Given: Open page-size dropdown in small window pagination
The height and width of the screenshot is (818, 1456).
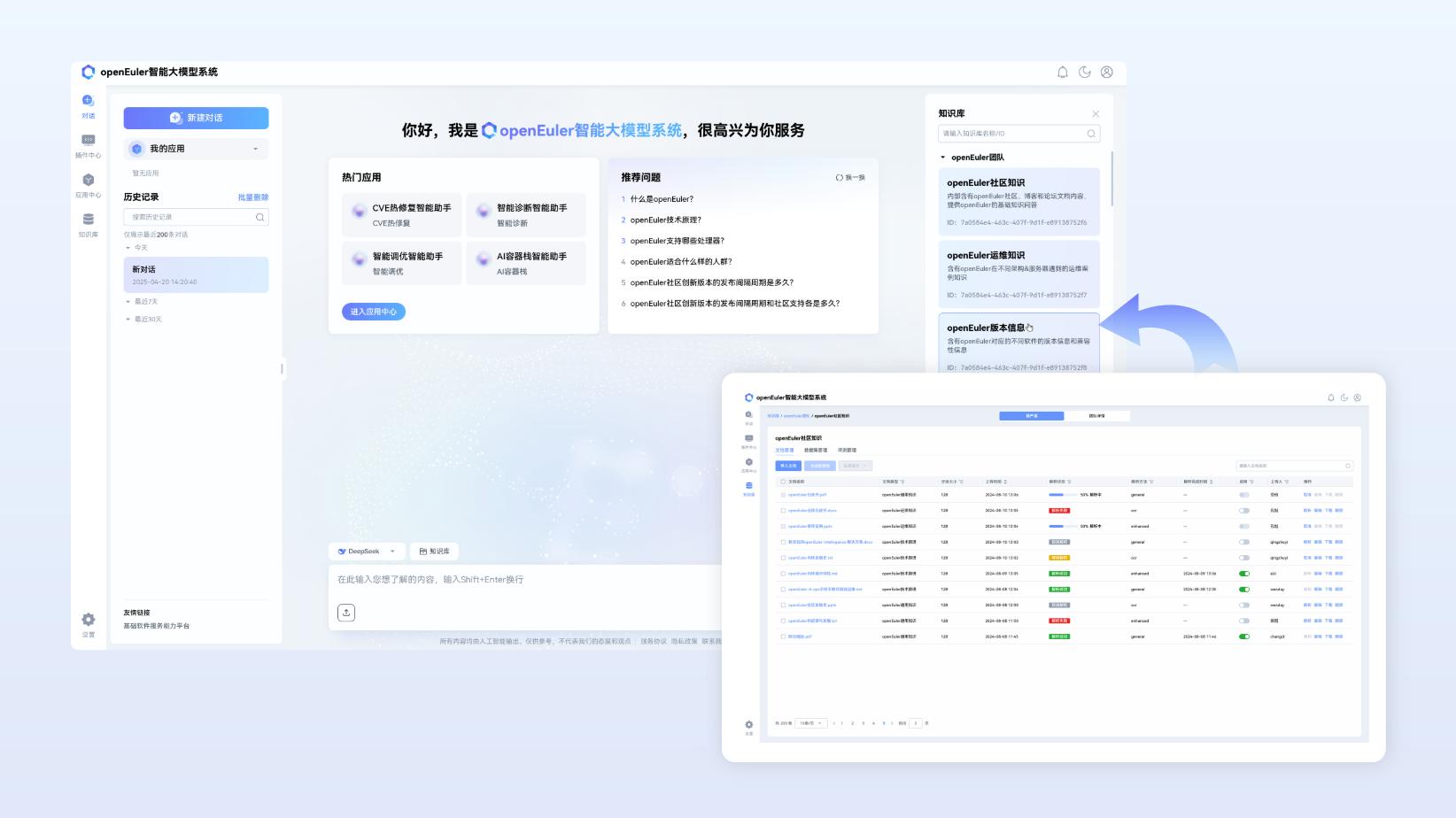Looking at the screenshot, I should pyautogui.click(x=811, y=723).
